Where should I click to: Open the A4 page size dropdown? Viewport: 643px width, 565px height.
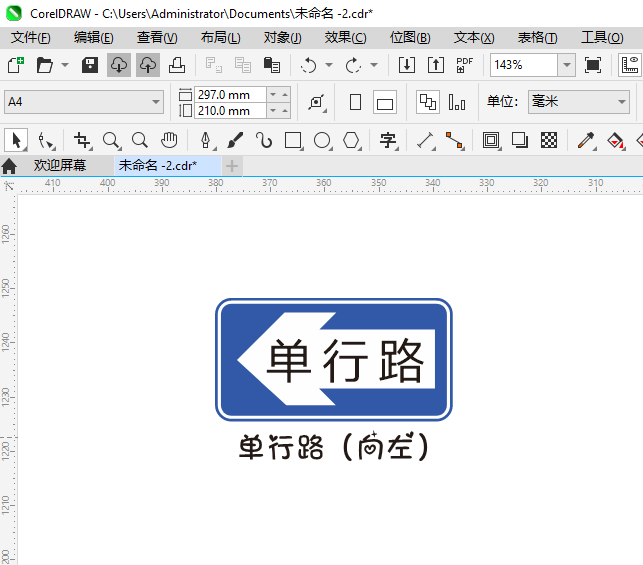click(x=84, y=102)
